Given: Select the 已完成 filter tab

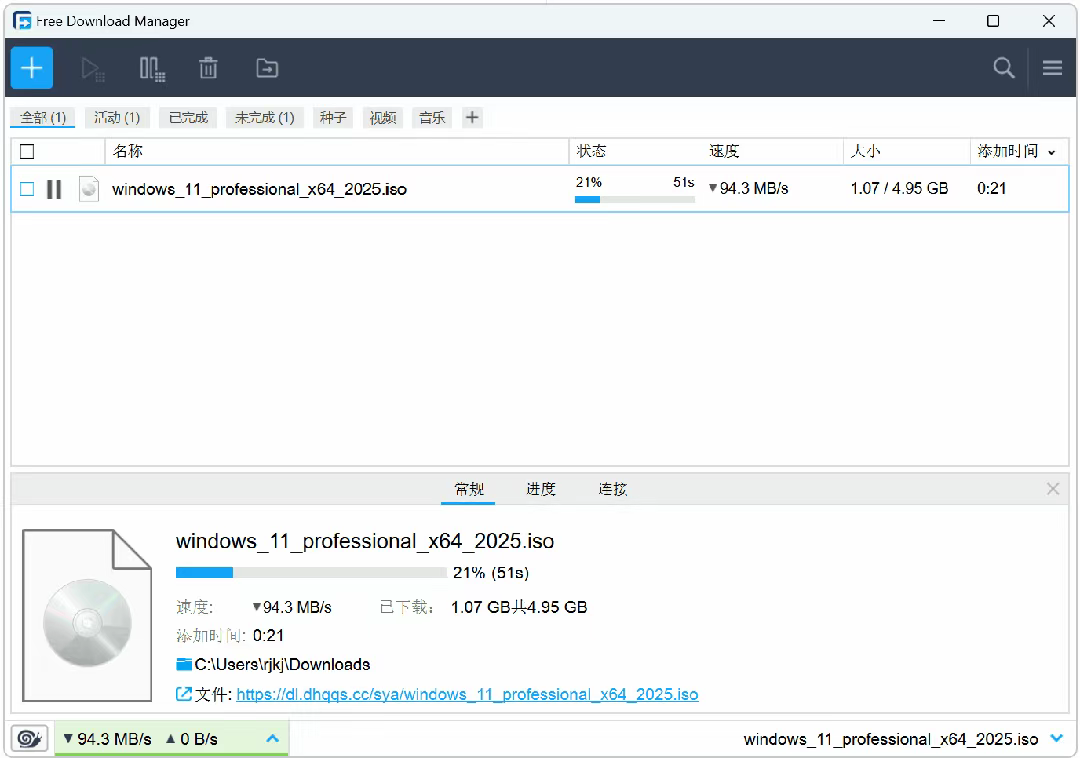Looking at the screenshot, I should (x=188, y=118).
